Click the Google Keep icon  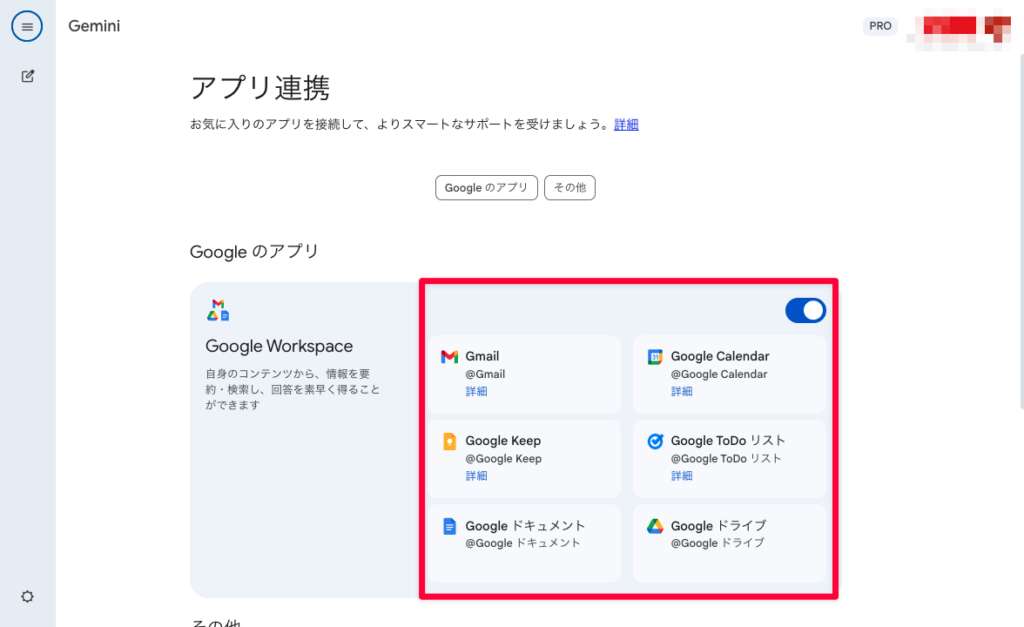pyautogui.click(x=451, y=441)
